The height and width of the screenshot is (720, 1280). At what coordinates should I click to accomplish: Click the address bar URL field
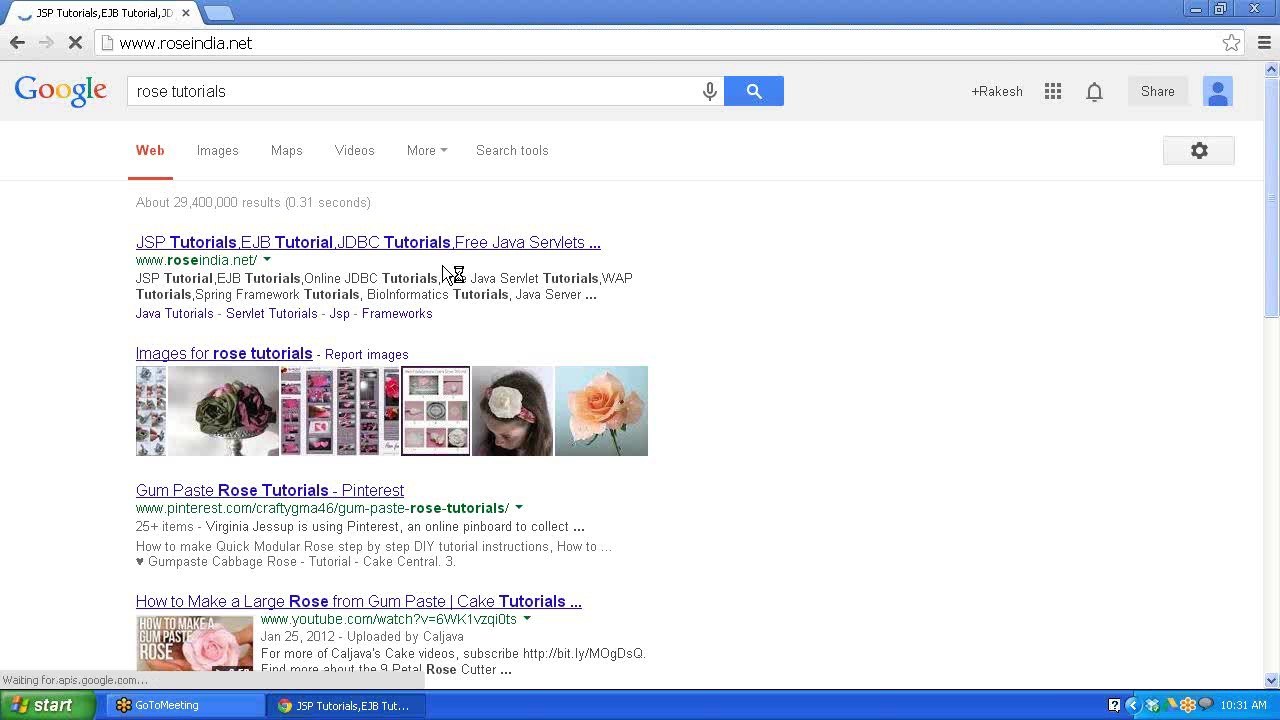[x=660, y=43]
